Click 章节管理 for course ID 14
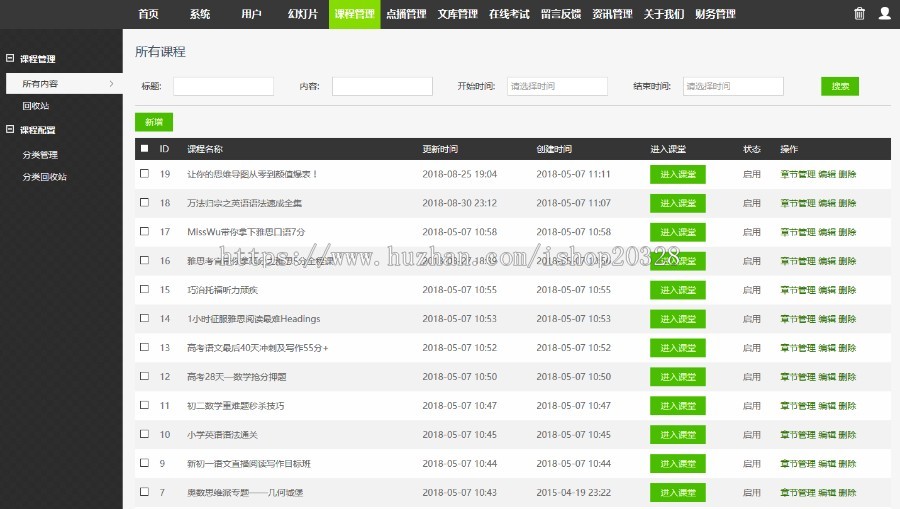 click(798, 318)
